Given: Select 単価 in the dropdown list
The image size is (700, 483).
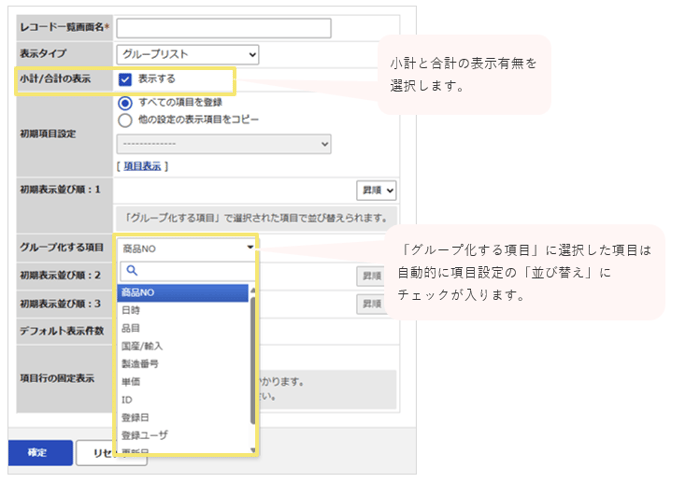Looking at the screenshot, I should click(x=183, y=382).
